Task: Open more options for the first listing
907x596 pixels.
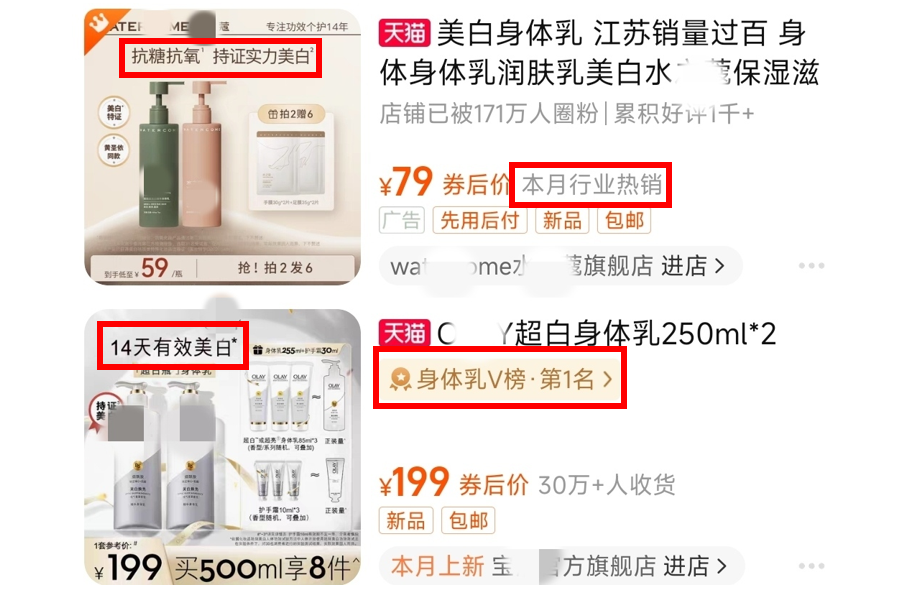Action: (x=811, y=266)
